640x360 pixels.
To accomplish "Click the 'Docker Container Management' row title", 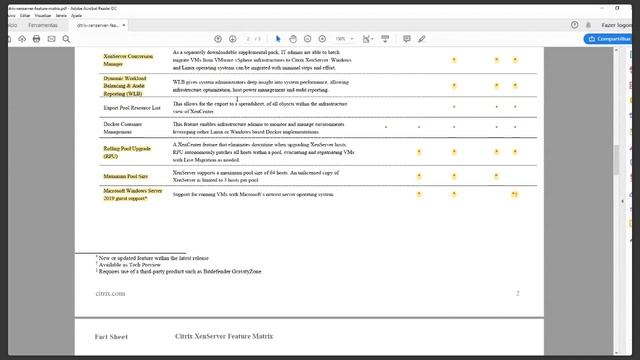I will coord(122,128).
